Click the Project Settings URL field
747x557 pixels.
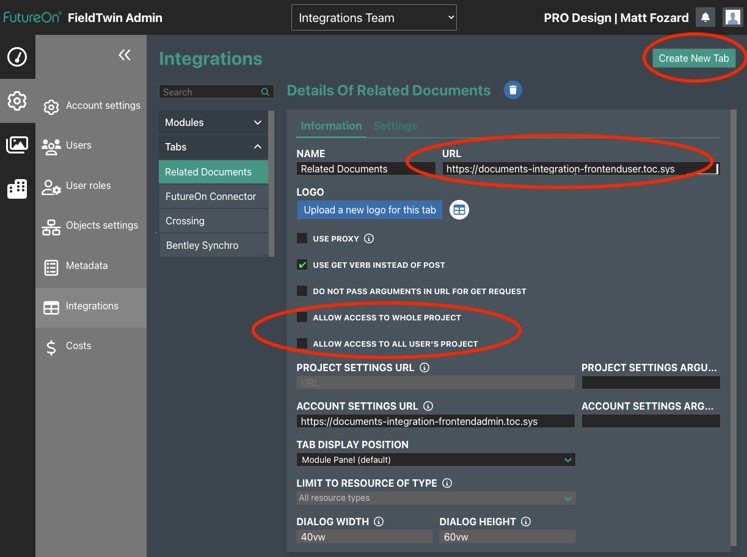click(435, 383)
